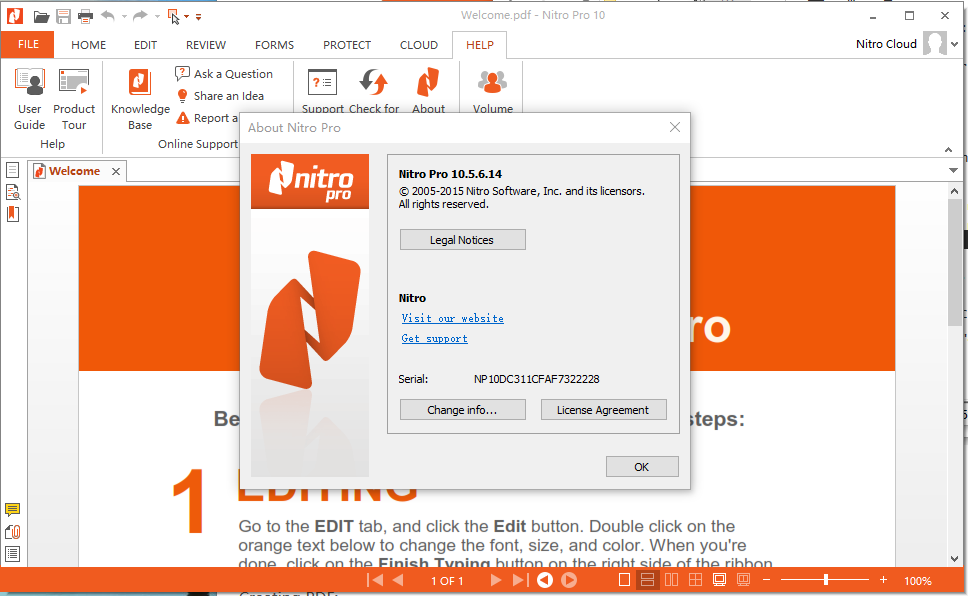Viewport: 968px width, 596px height.
Task: Go to the last page in status bar
Action: pos(518,580)
